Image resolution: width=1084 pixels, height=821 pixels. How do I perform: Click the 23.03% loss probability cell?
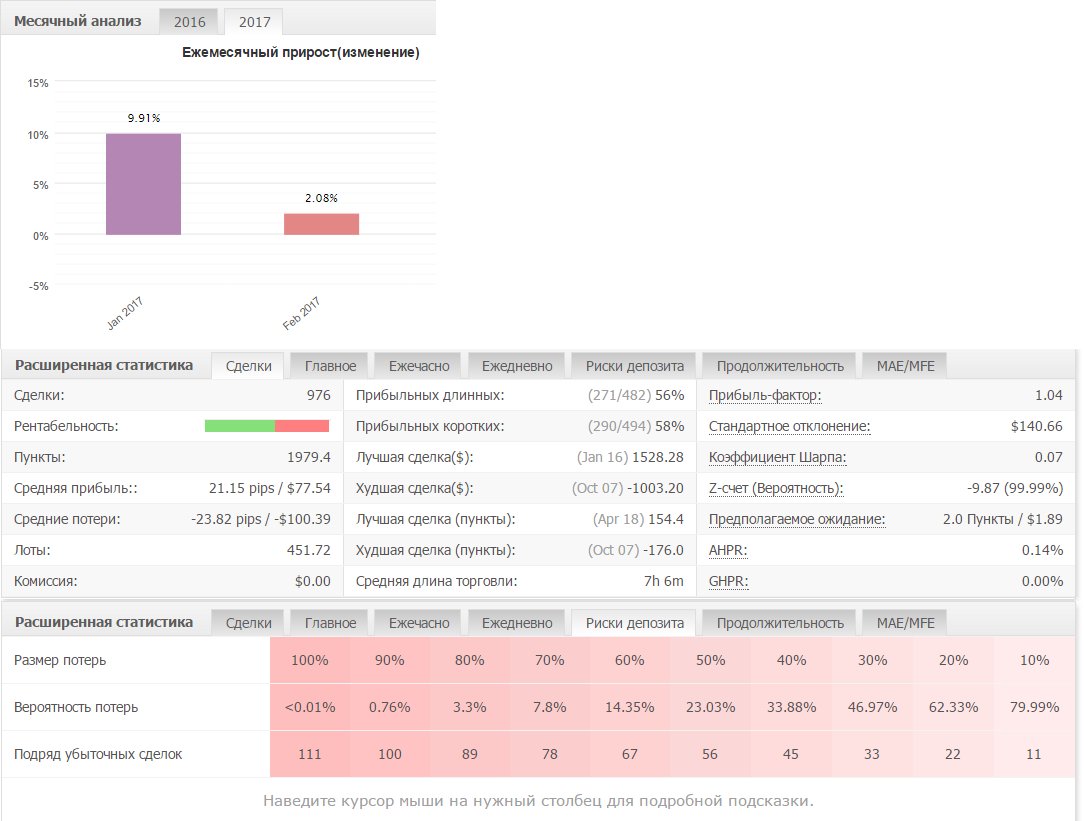point(711,707)
